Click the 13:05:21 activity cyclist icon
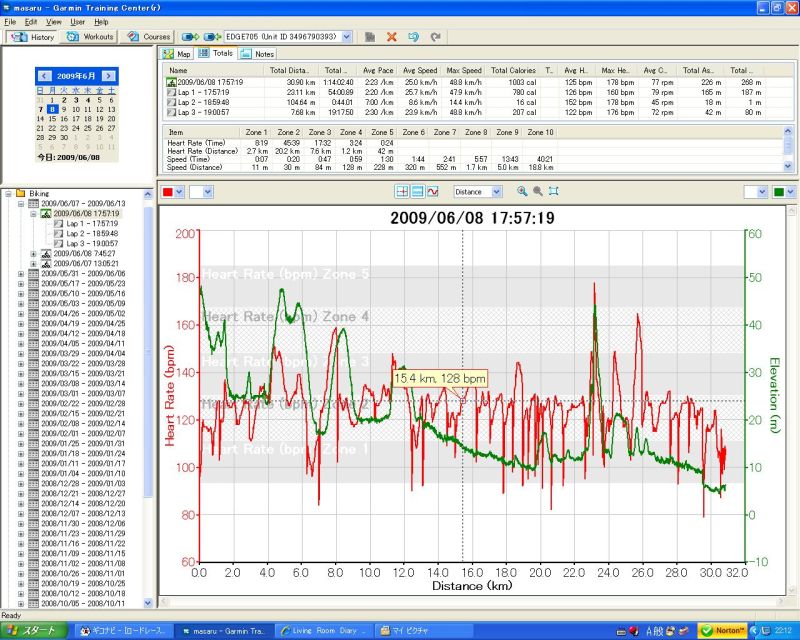This screenshot has width=800, height=640. pyautogui.click(x=46, y=264)
